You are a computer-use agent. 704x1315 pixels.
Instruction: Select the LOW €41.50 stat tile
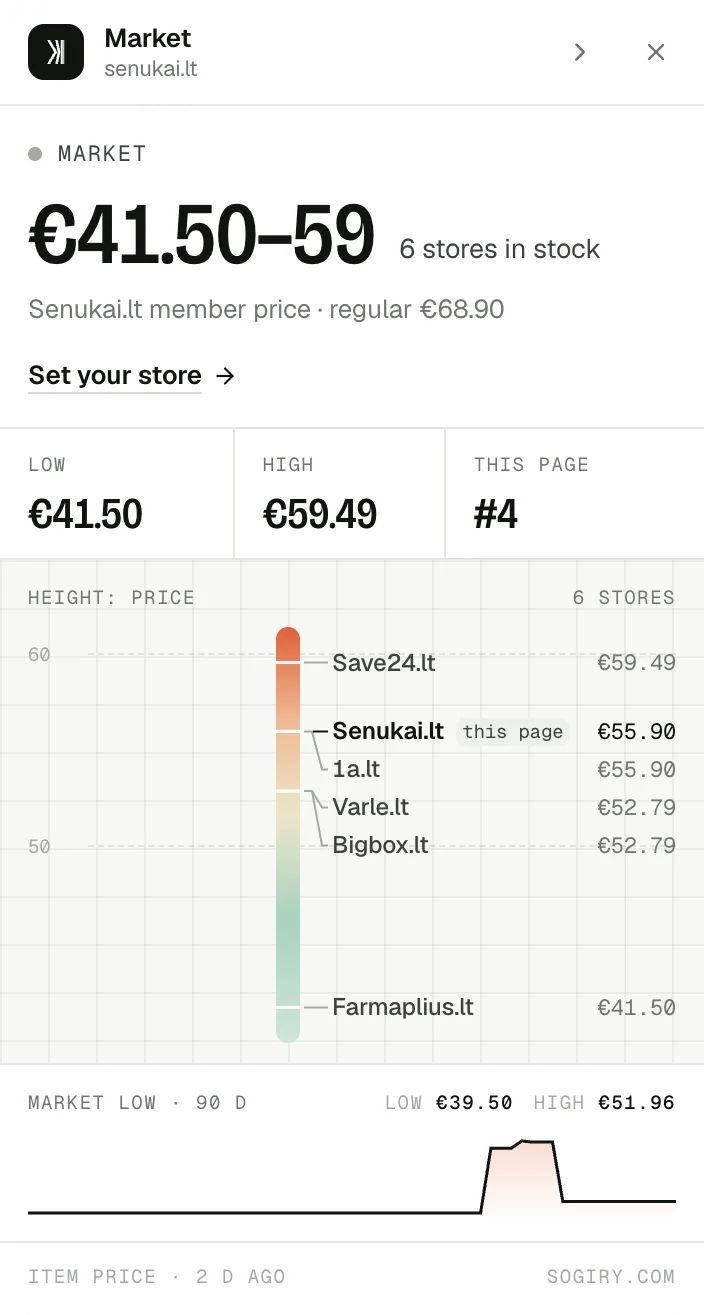coord(117,494)
